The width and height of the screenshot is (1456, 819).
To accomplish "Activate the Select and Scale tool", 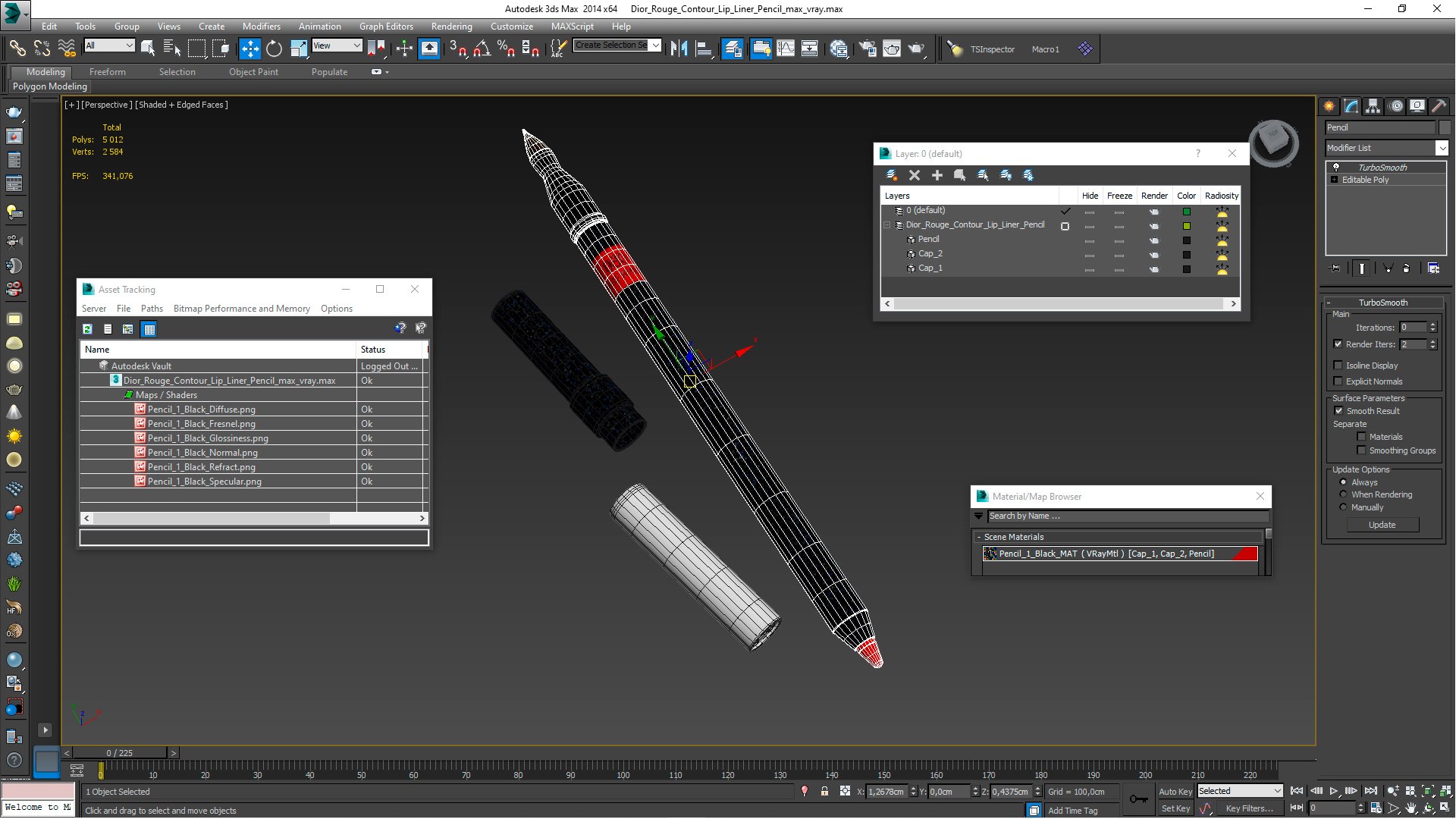I will point(299,49).
